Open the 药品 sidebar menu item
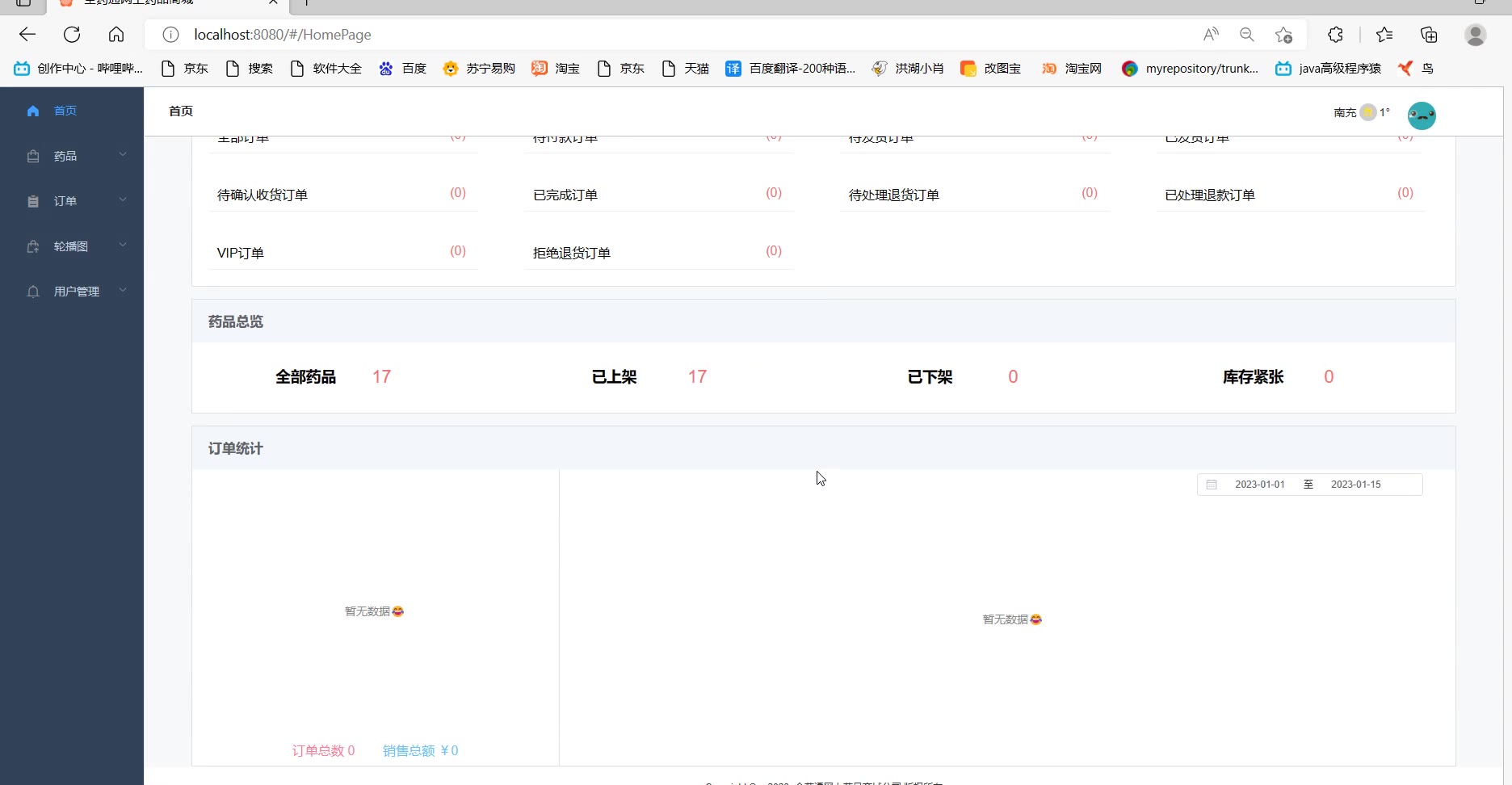Image resolution: width=1512 pixels, height=785 pixels. pos(72,156)
